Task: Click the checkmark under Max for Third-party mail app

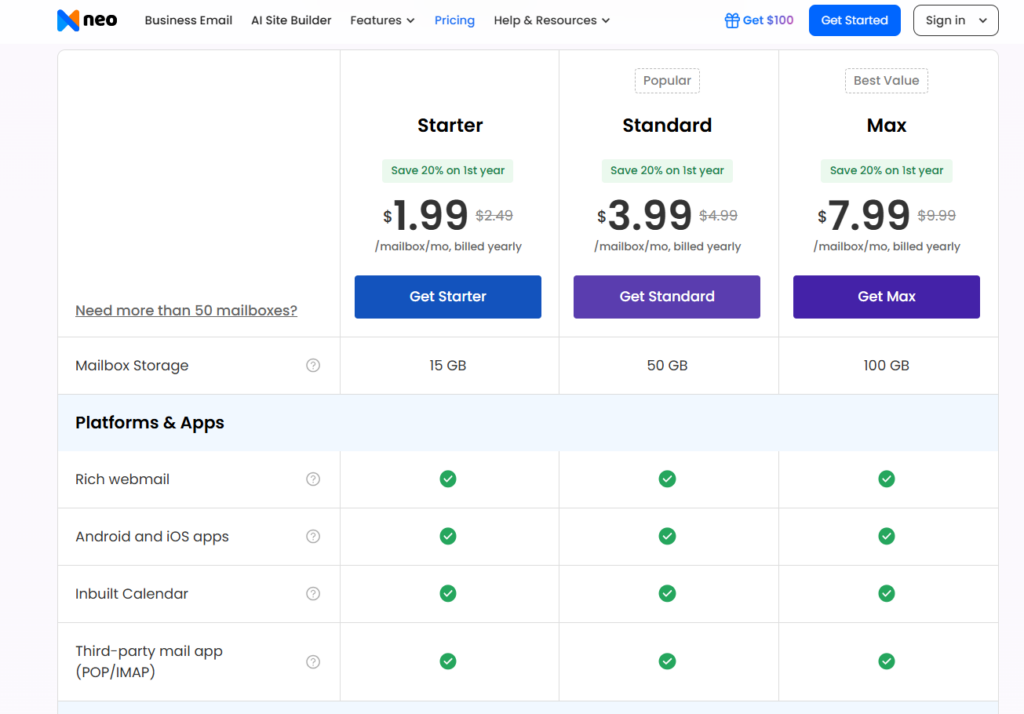Action: point(886,661)
